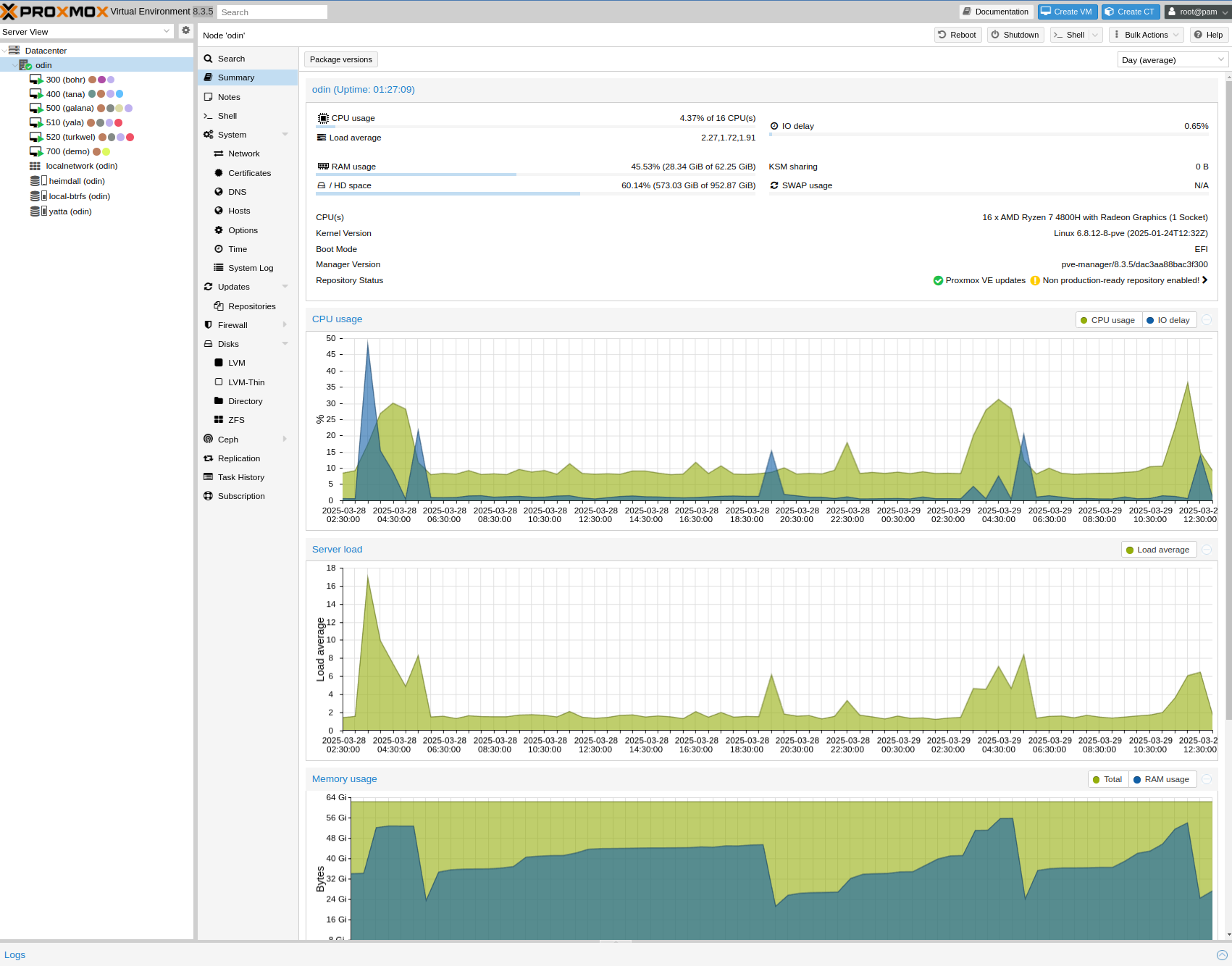This screenshot has height=966, width=1232.
Task: Click the Subscription lifebuoy icon
Action: coord(209,496)
